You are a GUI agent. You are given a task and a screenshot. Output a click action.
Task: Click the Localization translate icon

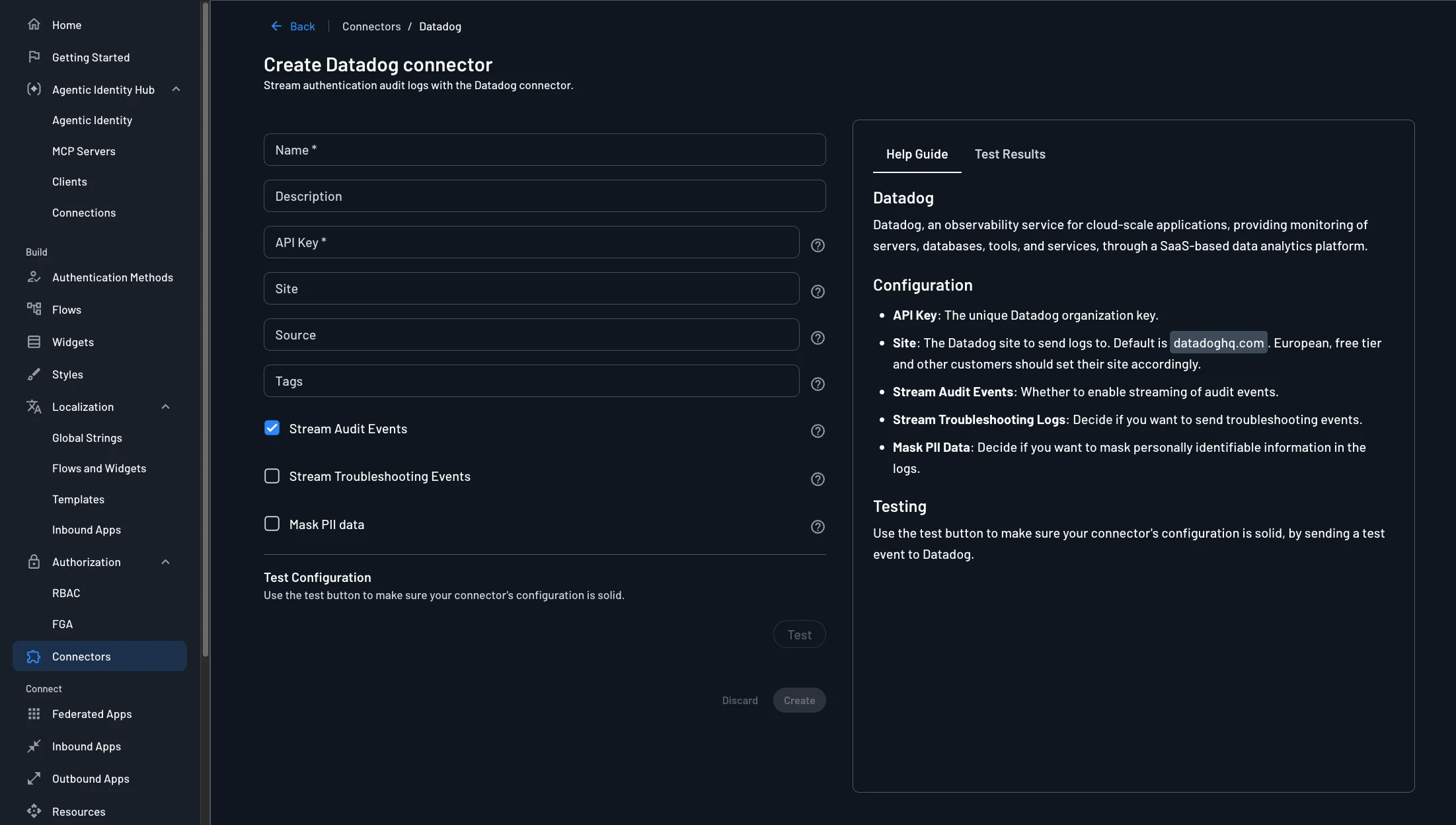coord(34,406)
